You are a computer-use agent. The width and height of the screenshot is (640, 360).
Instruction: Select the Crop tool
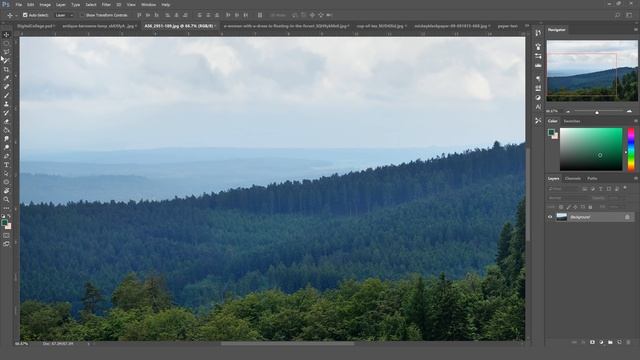click(x=6, y=69)
